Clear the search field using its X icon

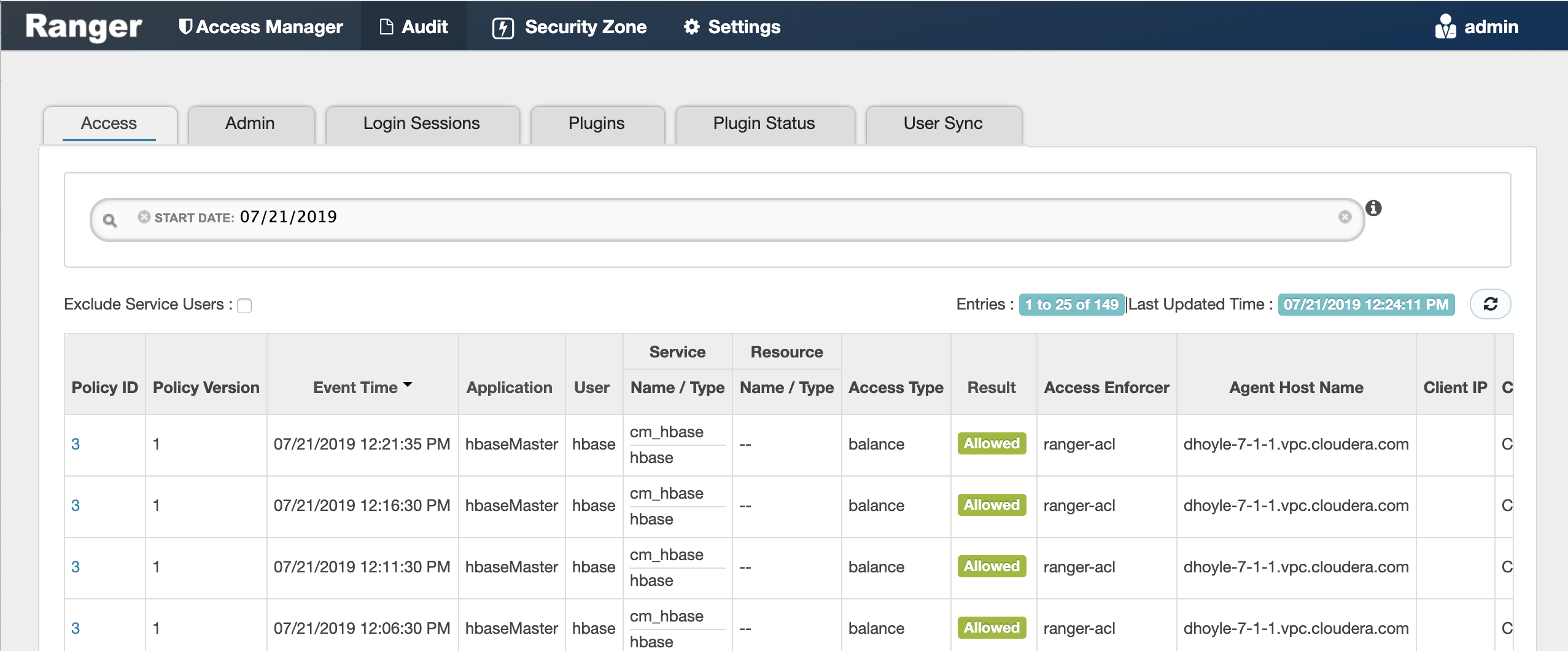pyautogui.click(x=1345, y=217)
